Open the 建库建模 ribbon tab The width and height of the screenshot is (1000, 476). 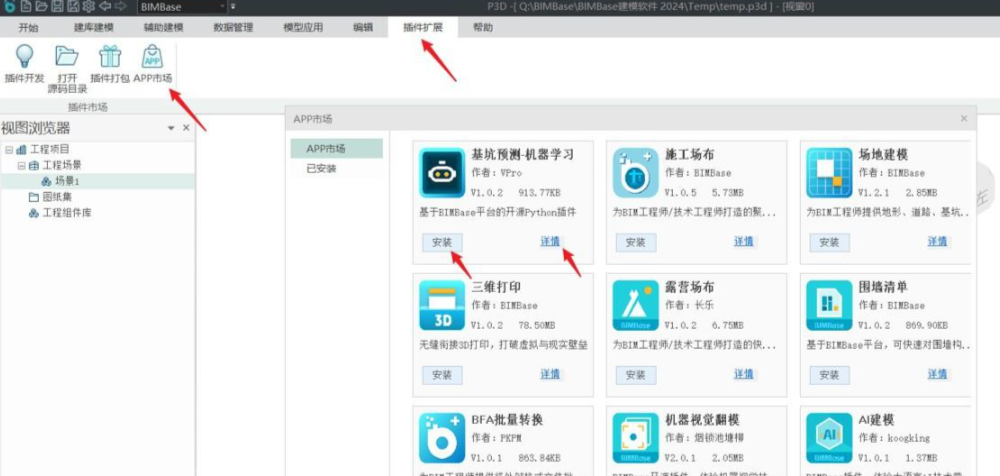[x=94, y=27]
